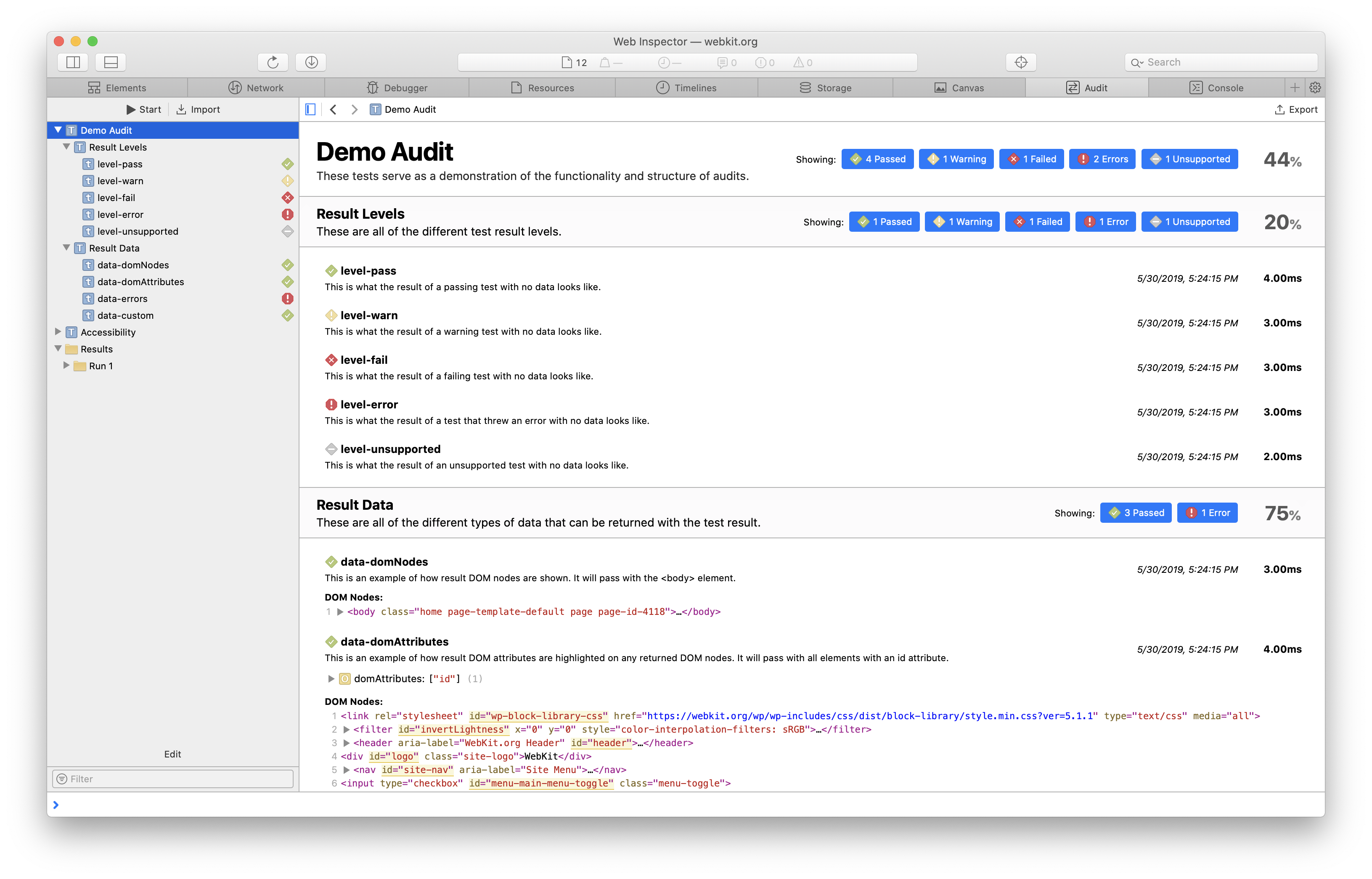Click the level-unsupported gray icon in sidebar
Image resolution: width=1372 pixels, height=879 pixels.
288,231
